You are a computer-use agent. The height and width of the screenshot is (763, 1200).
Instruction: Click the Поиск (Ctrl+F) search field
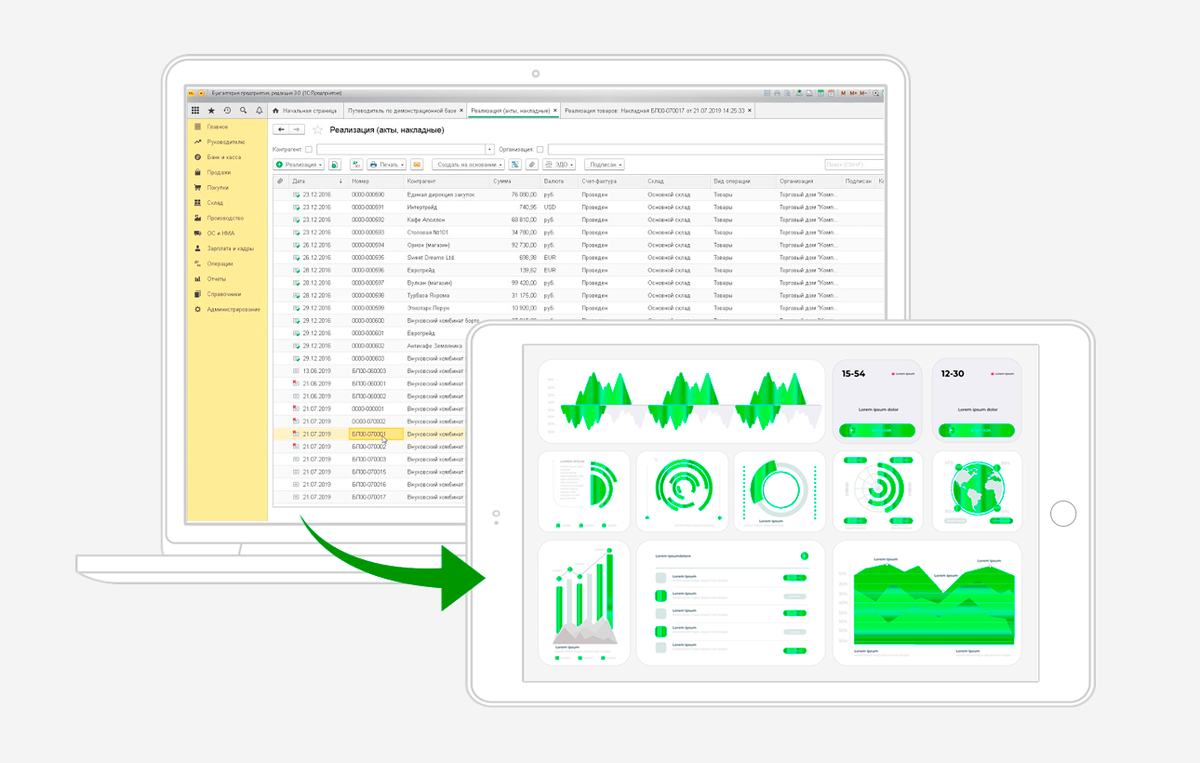[x=855, y=164]
